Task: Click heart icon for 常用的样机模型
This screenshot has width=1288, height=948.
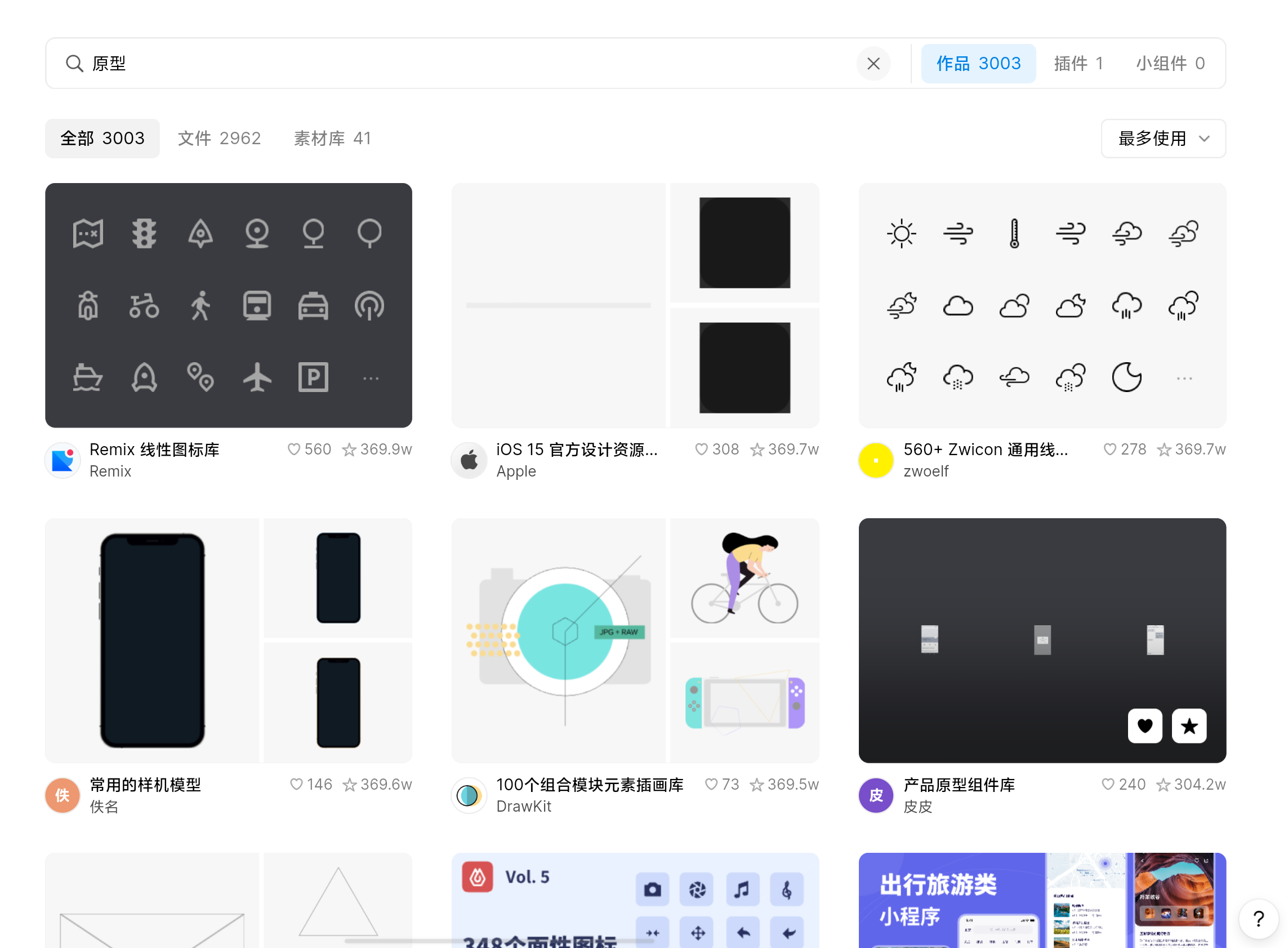Action: pos(296,785)
